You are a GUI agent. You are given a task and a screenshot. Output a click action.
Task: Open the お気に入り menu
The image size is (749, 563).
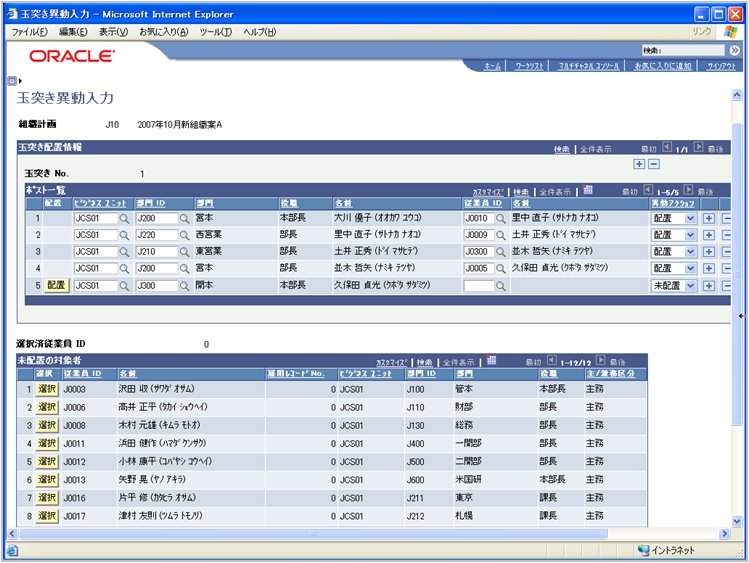coord(164,32)
